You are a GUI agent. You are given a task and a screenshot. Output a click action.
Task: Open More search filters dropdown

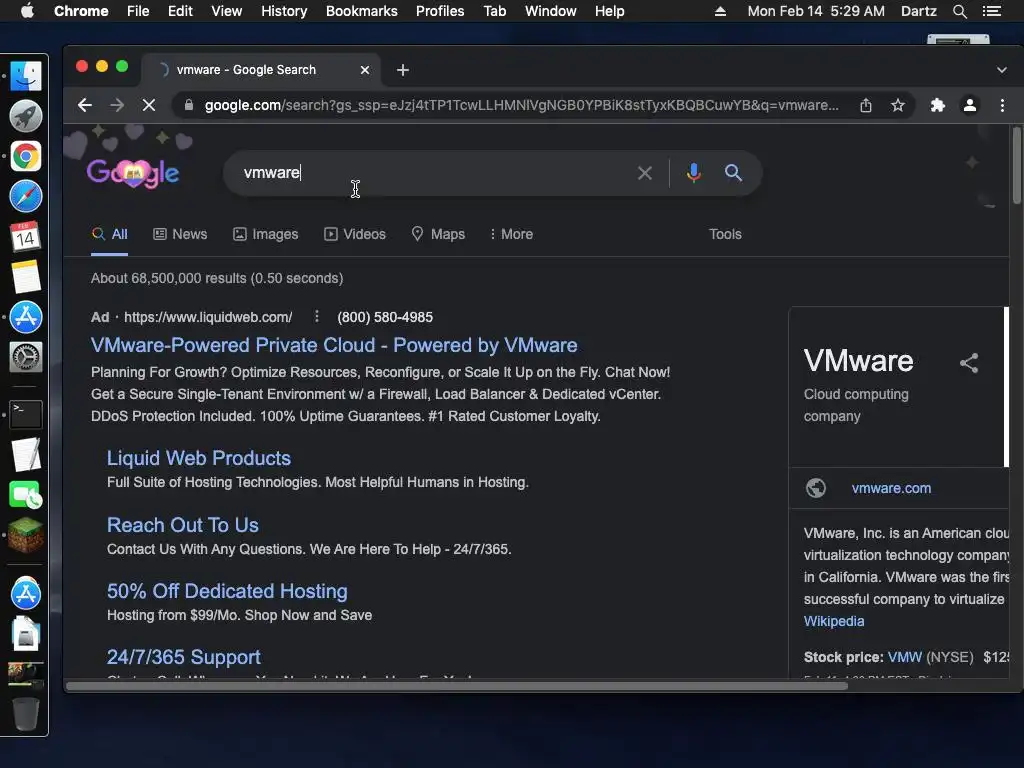(511, 234)
